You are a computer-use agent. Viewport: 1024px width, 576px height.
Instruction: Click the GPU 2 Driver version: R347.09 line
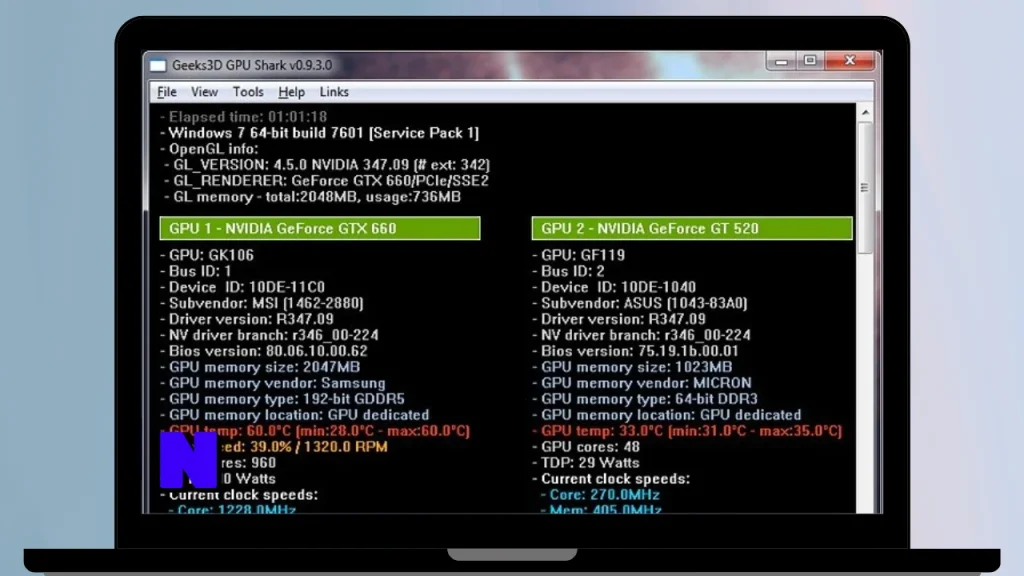pos(618,319)
